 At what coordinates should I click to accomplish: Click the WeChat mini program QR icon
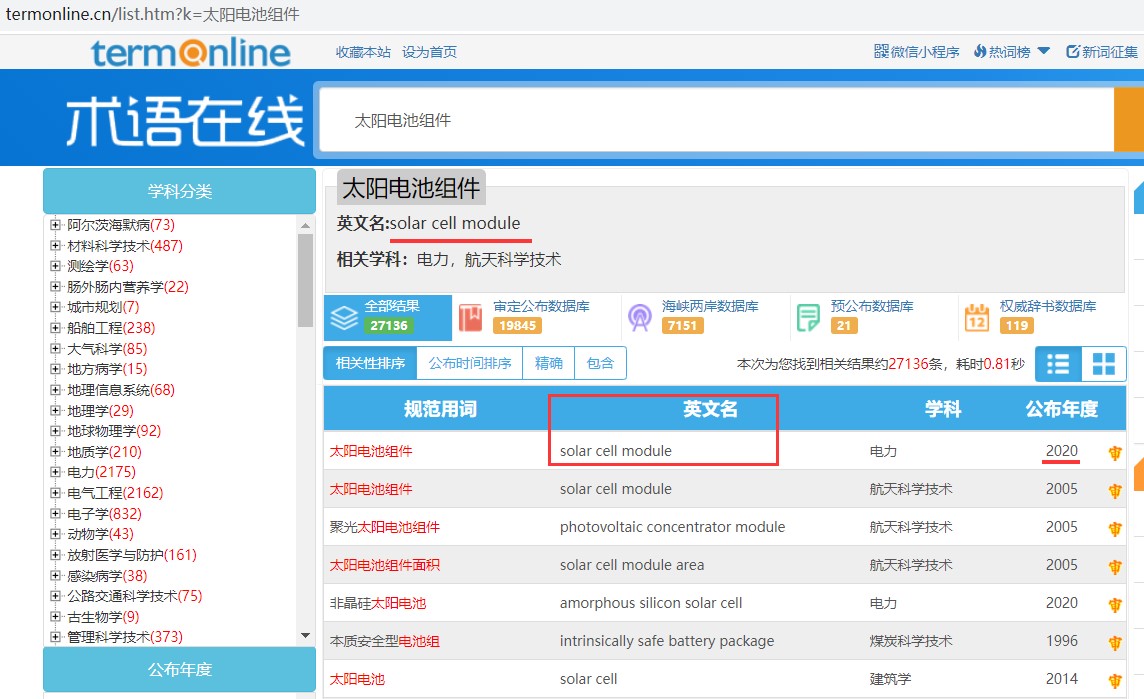pos(881,51)
